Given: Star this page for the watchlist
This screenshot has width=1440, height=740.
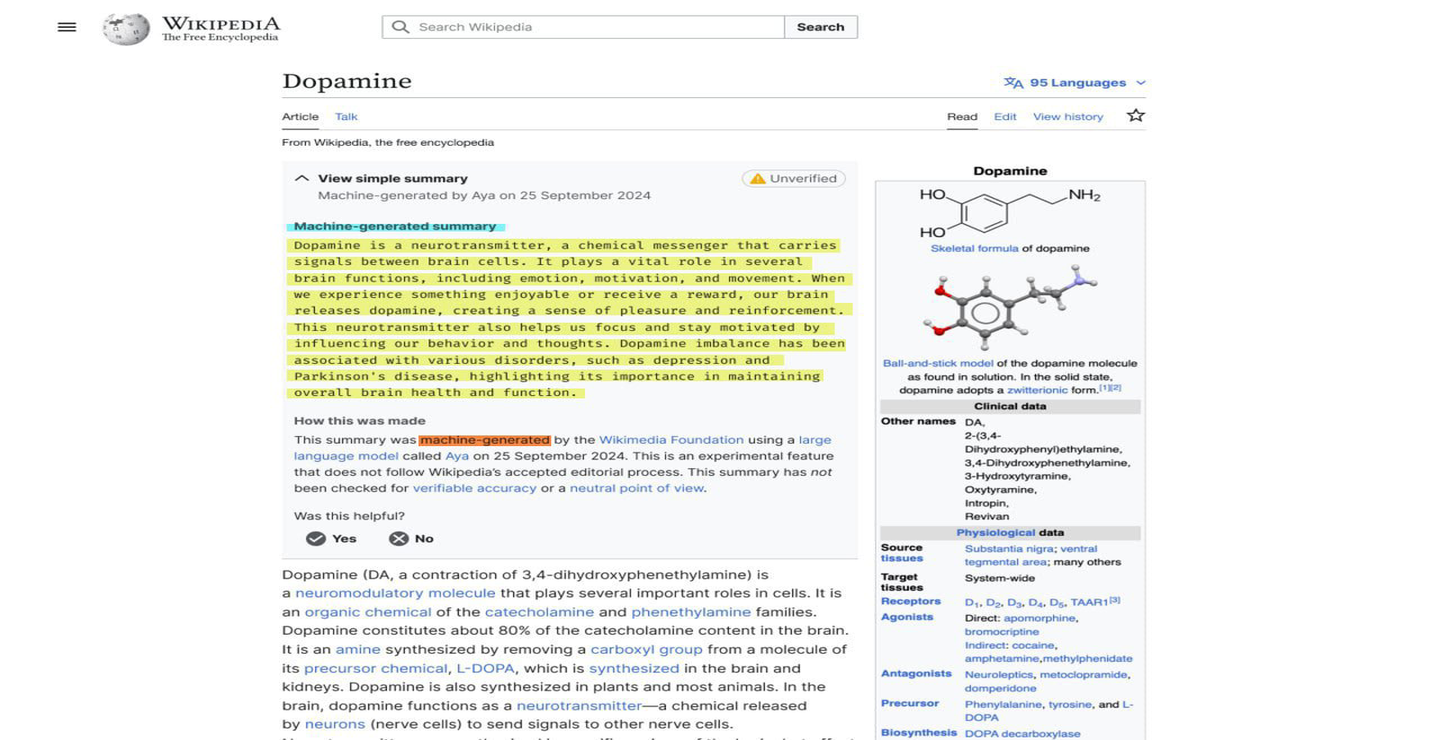Looking at the screenshot, I should [1135, 116].
